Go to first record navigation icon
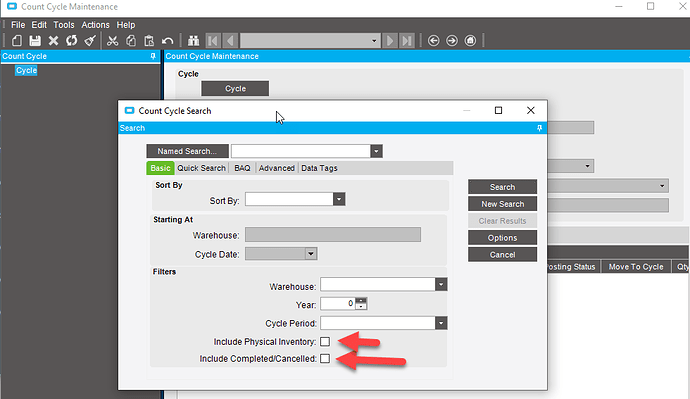This screenshot has width=690, height=399. [x=213, y=41]
